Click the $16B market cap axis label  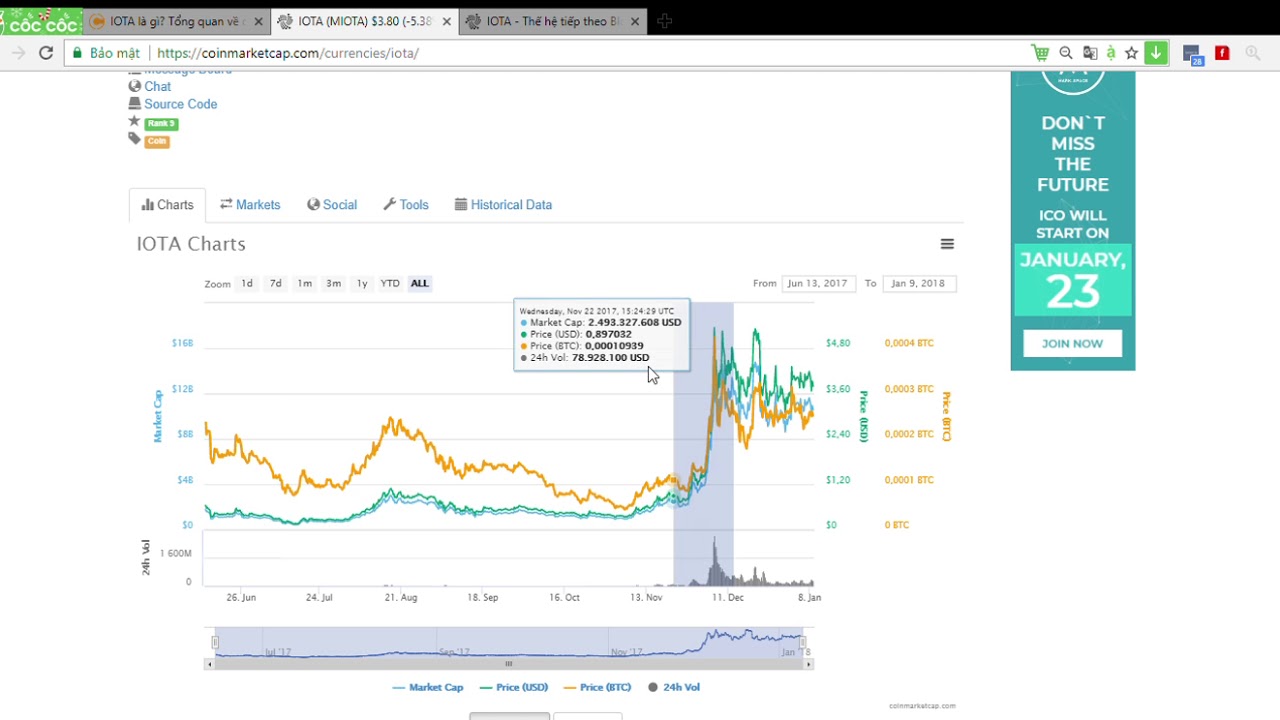[x=182, y=343]
